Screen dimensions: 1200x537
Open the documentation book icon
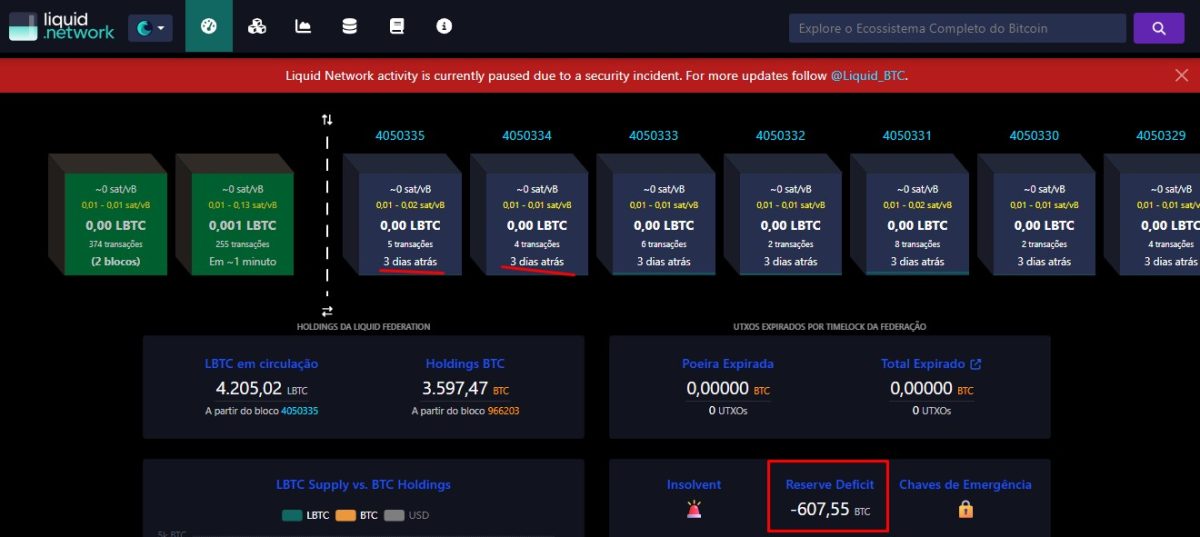(397, 27)
